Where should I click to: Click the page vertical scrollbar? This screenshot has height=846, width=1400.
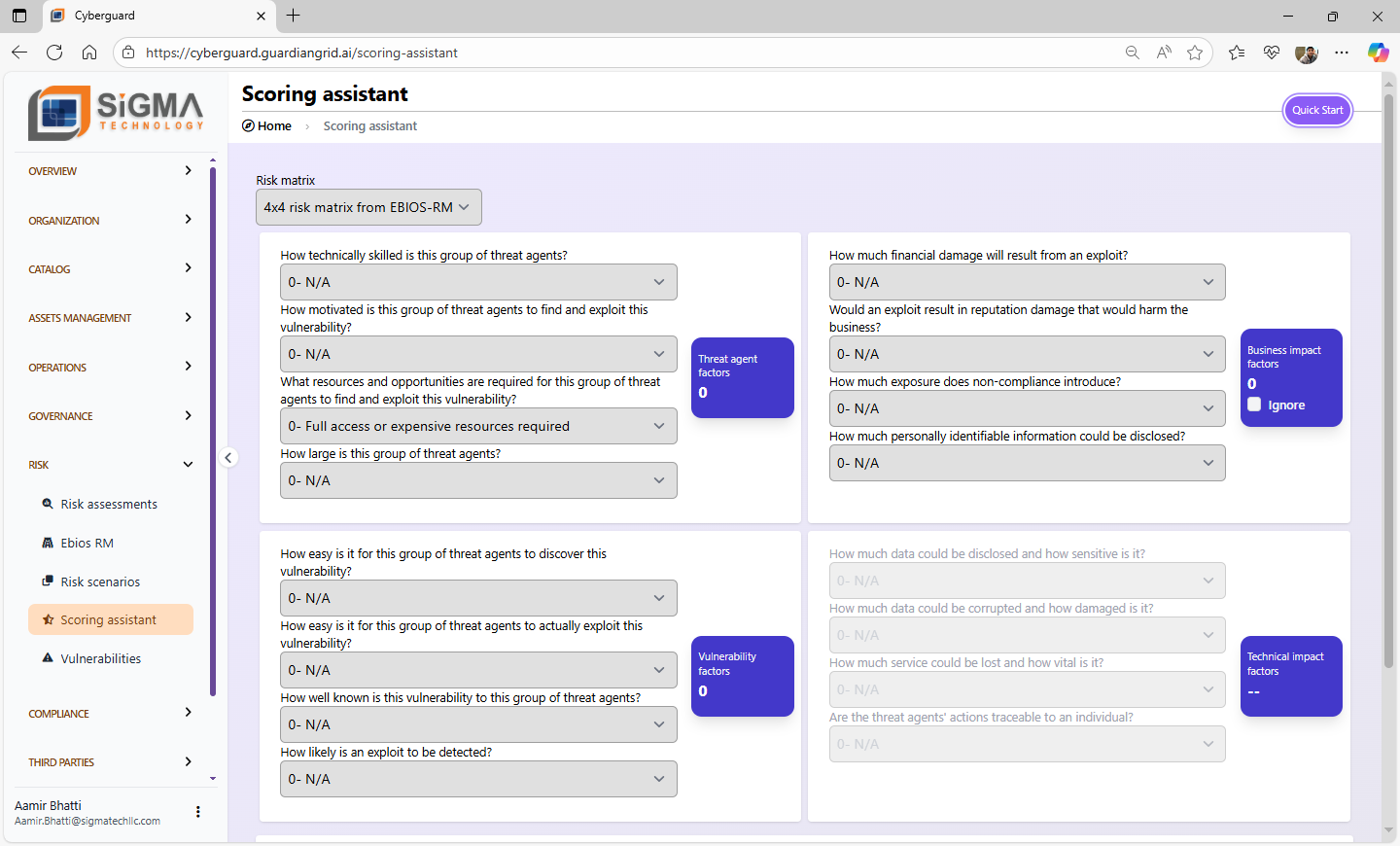[1388, 389]
